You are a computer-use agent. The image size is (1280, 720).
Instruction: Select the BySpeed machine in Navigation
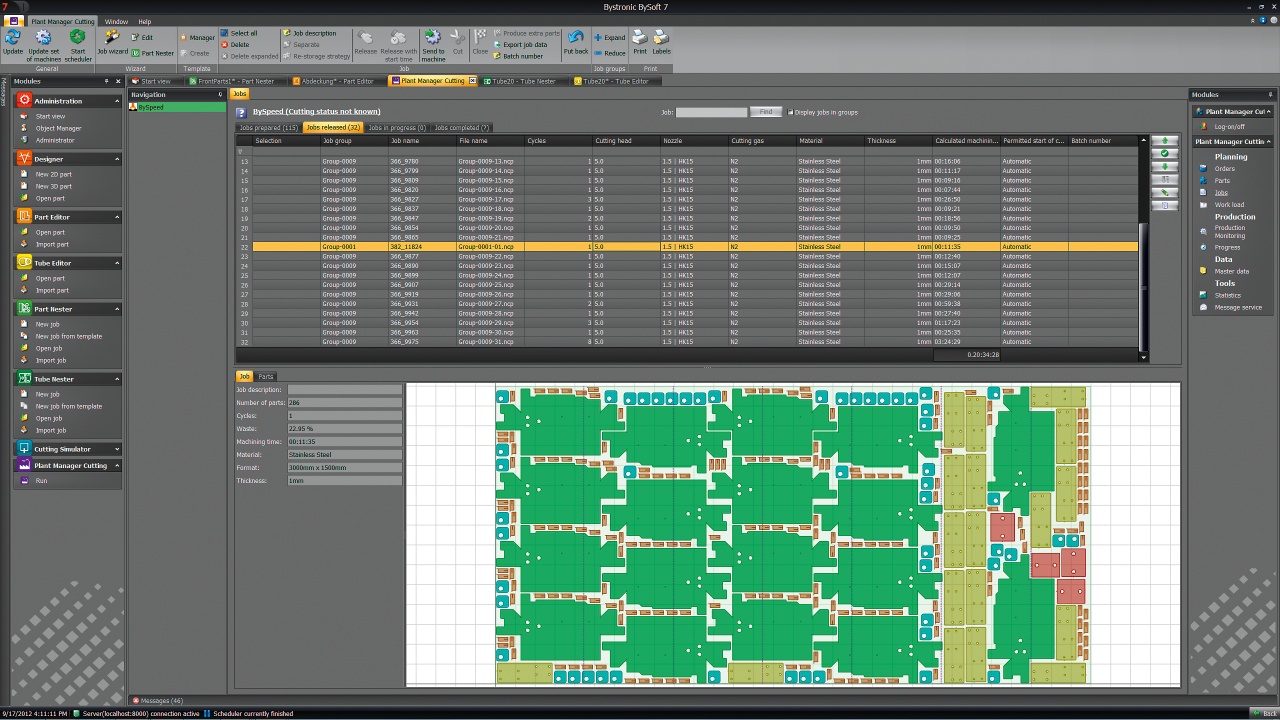(151, 107)
